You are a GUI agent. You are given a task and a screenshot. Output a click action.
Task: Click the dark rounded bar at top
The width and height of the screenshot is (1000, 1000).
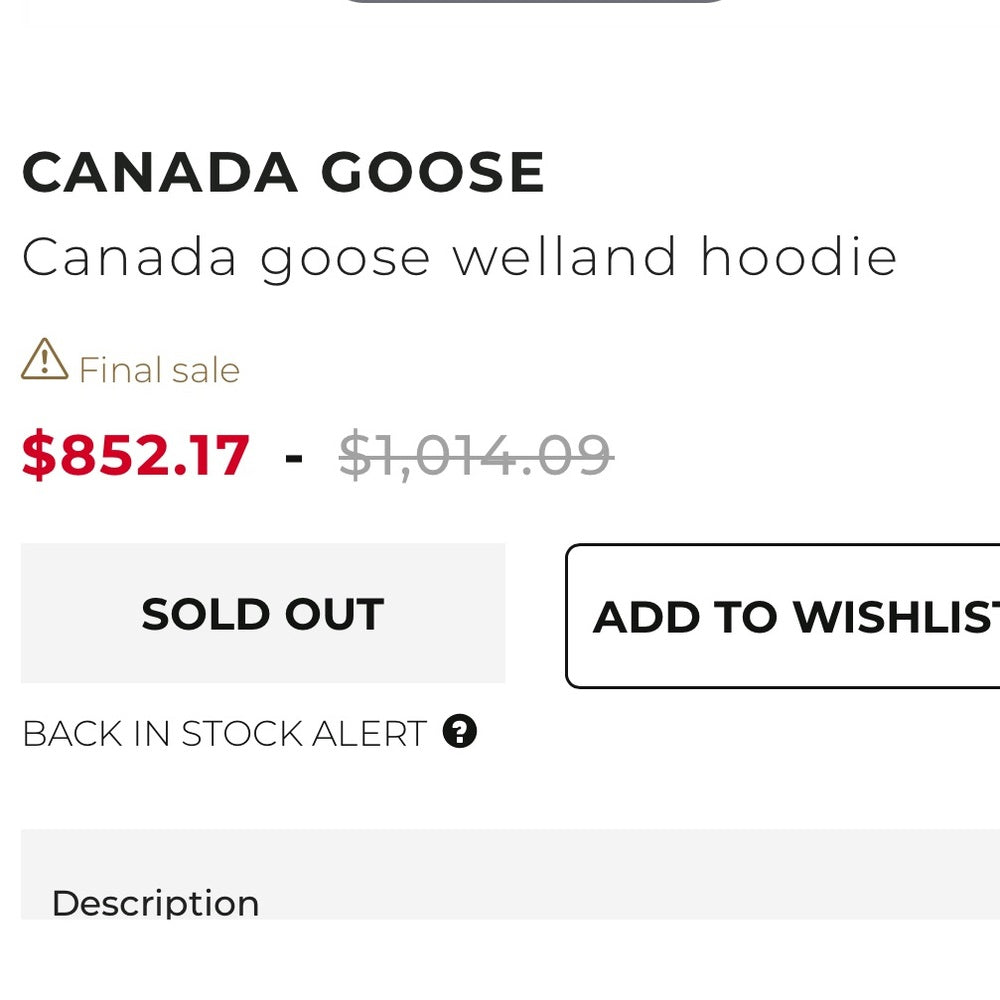click(x=535, y=1)
